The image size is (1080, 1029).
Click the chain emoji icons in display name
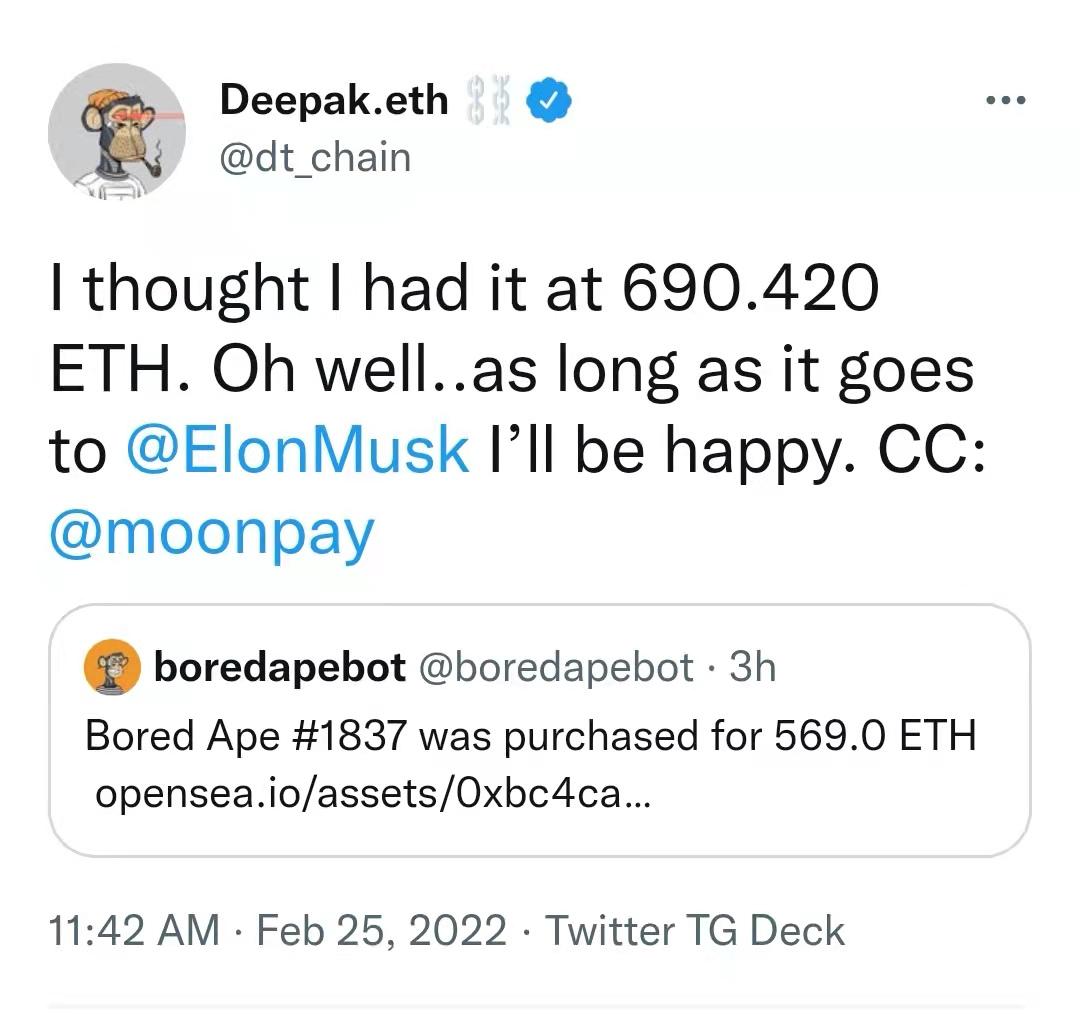click(489, 98)
